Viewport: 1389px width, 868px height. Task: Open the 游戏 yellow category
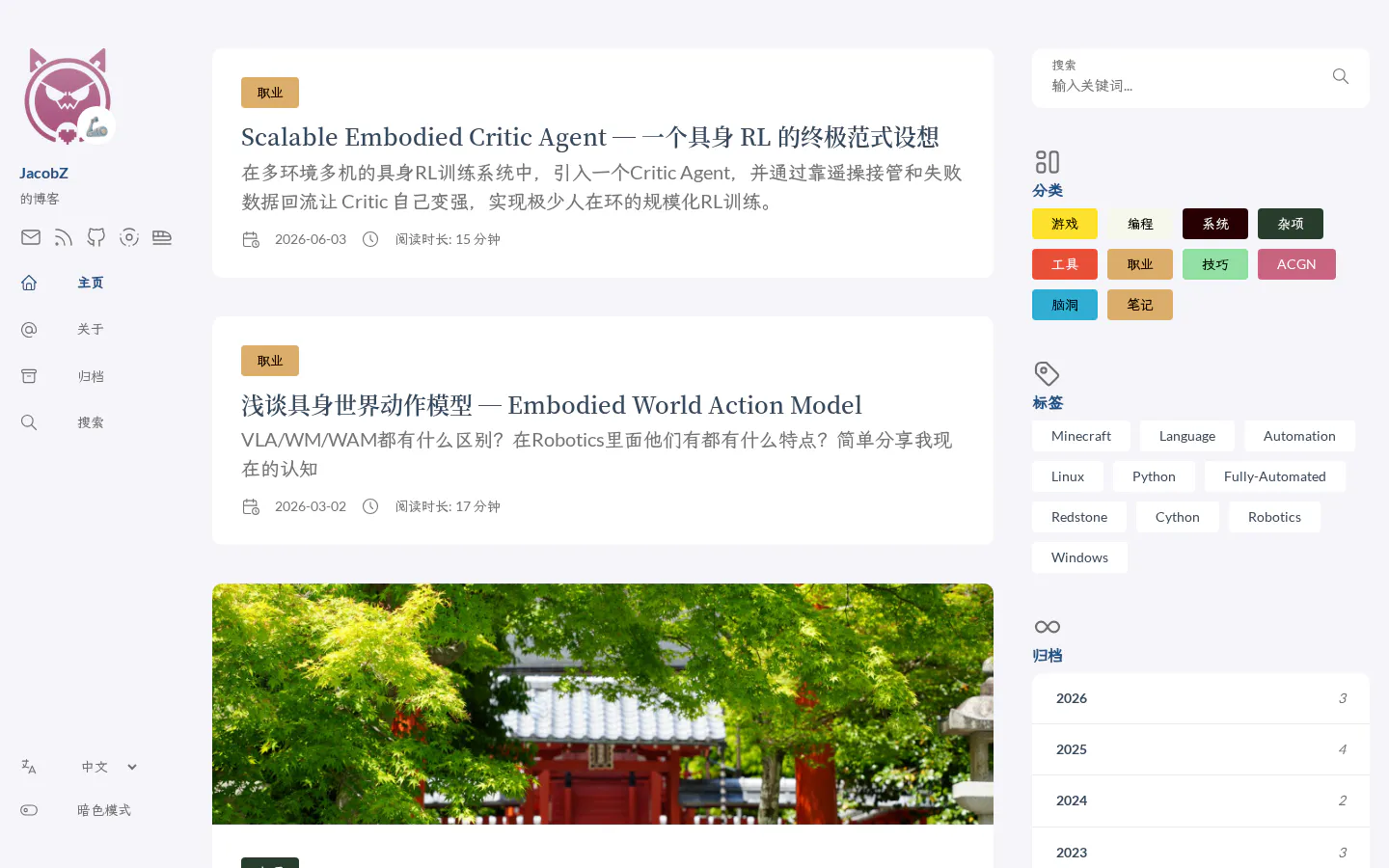click(x=1065, y=224)
